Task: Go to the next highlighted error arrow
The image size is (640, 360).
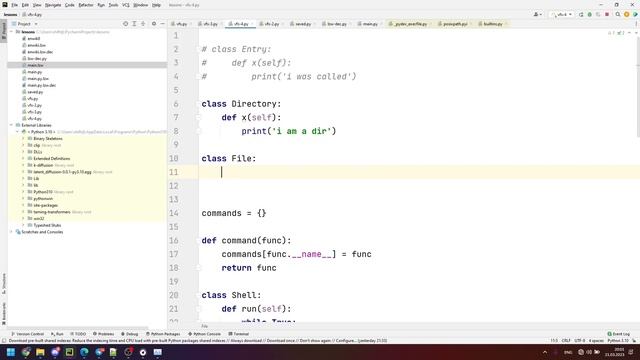Action: 636,33
